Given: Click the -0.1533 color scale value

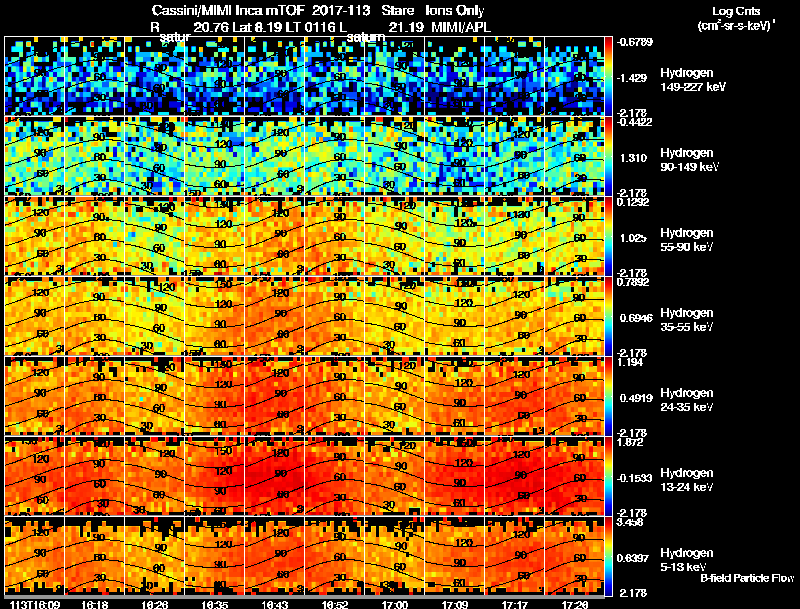Looking at the screenshot, I should pos(634,478).
